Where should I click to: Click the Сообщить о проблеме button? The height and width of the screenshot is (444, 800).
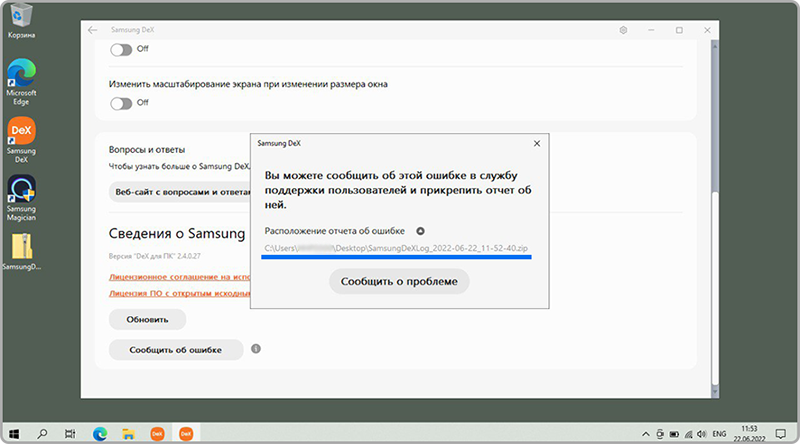click(x=399, y=281)
